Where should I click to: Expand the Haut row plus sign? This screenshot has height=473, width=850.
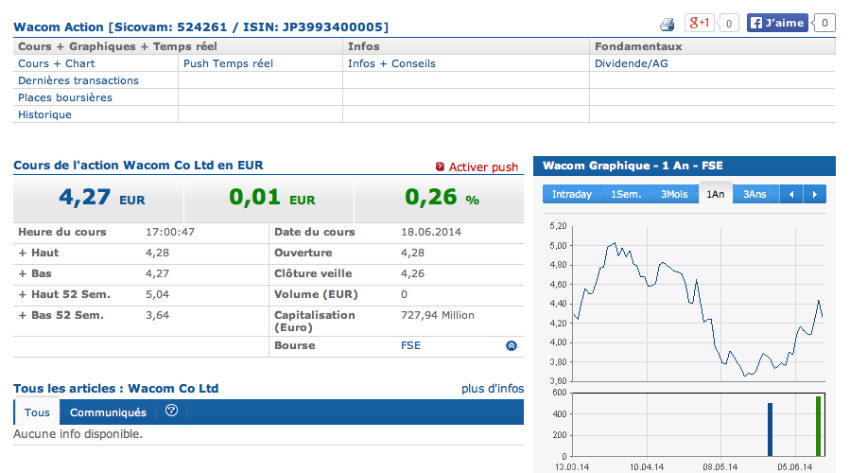tap(22, 253)
